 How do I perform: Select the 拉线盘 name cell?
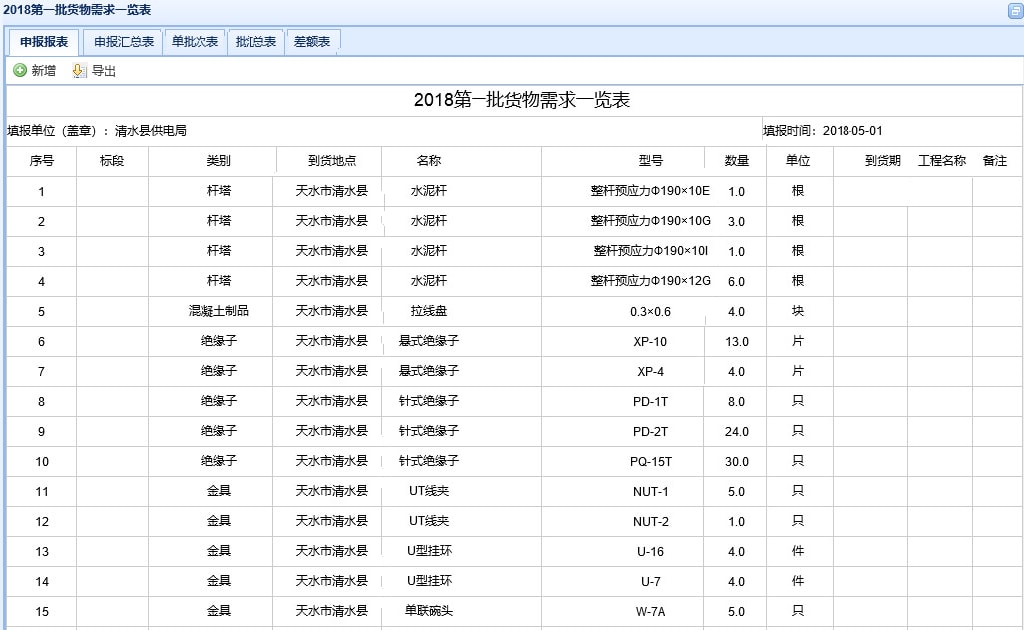pyautogui.click(x=428, y=311)
